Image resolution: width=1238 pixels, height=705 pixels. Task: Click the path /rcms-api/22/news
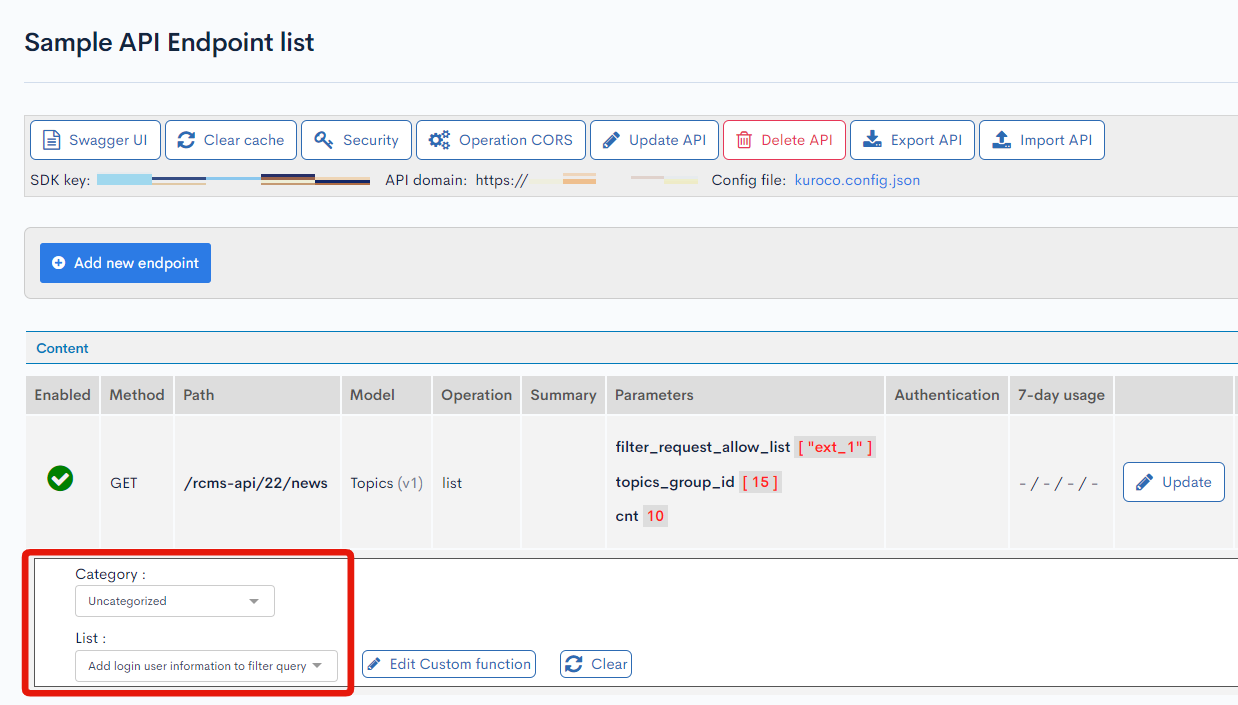tap(256, 482)
